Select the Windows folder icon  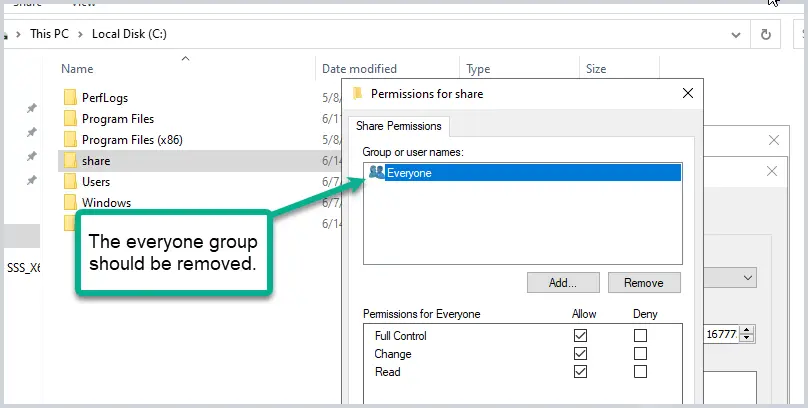coord(71,202)
